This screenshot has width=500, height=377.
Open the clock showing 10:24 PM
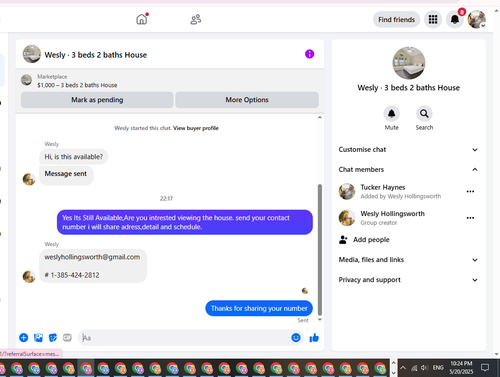point(461,367)
